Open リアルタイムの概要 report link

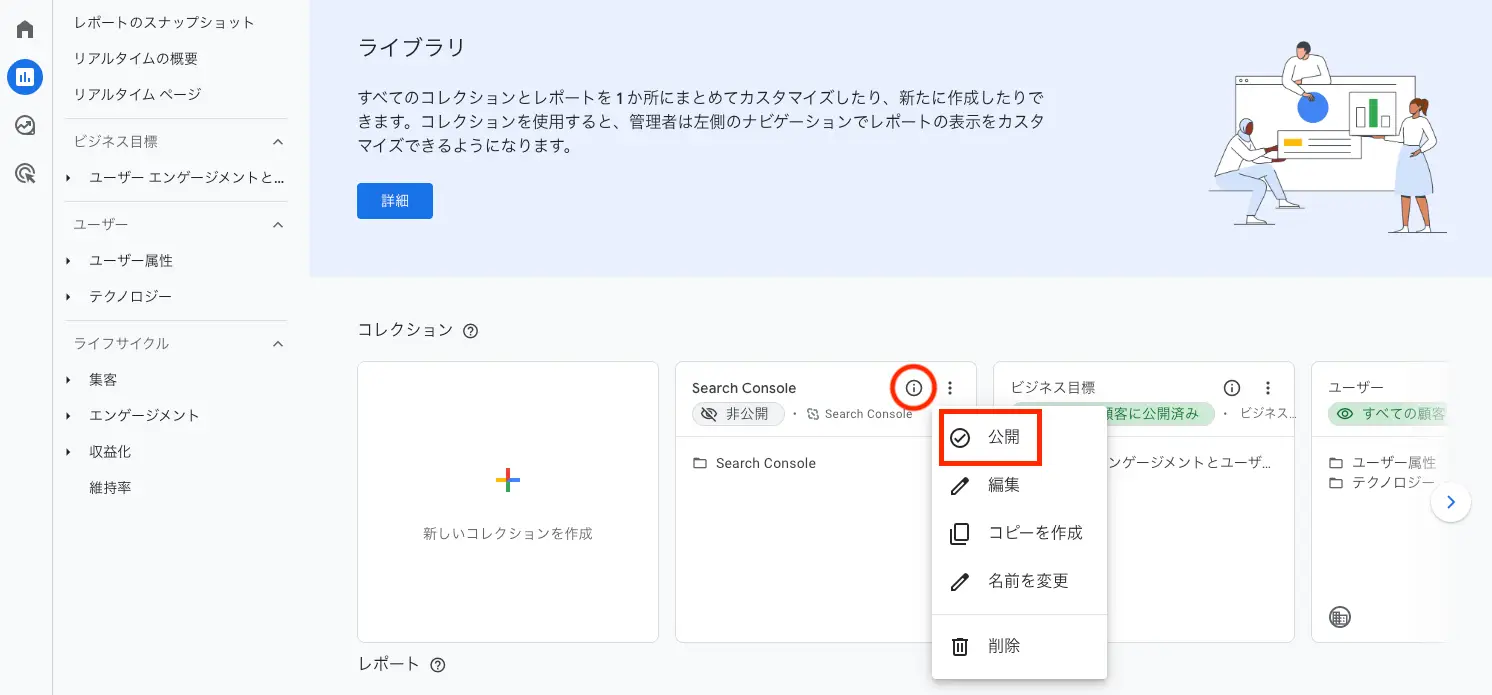(x=136, y=58)
